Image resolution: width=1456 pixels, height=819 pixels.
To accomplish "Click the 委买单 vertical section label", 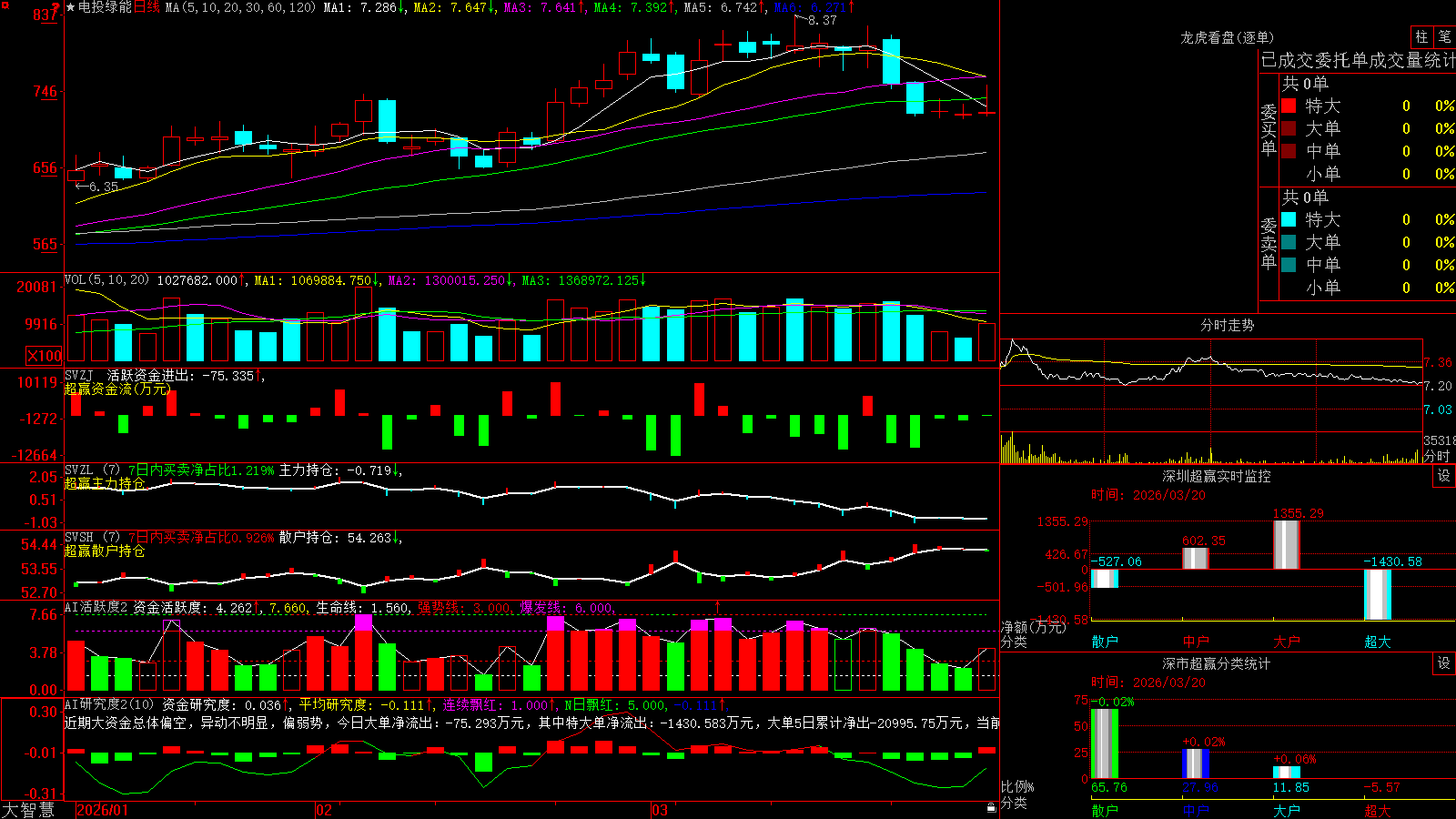I will [x=1269, y=128].
